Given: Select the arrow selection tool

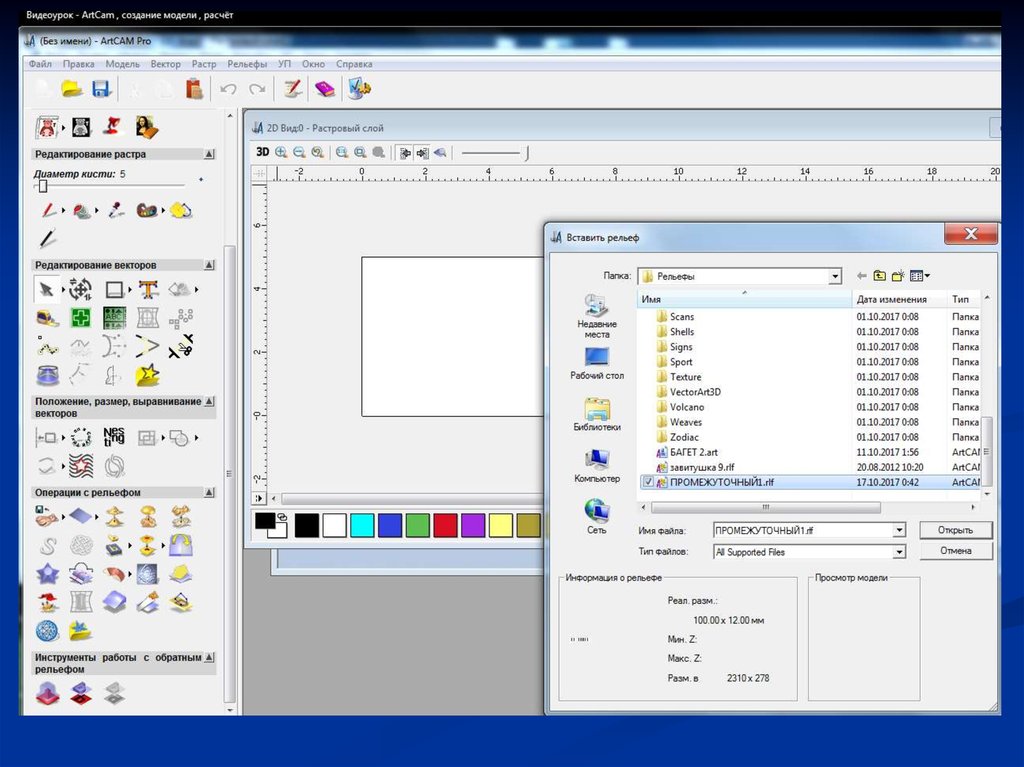Looking at the screenshot, I should [45, 290].
